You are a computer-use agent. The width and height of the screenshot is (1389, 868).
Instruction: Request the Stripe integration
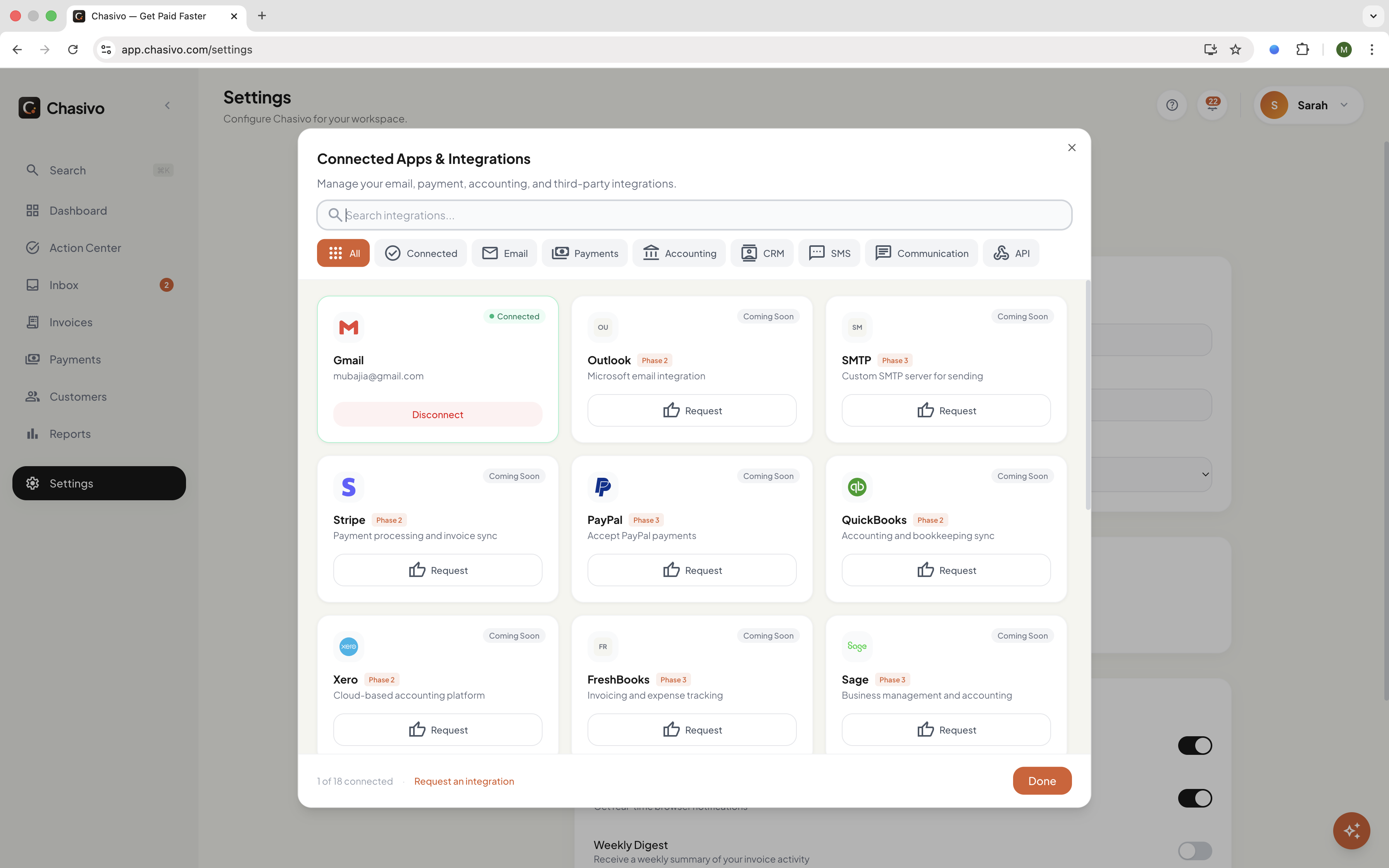[x=438, y=570]
